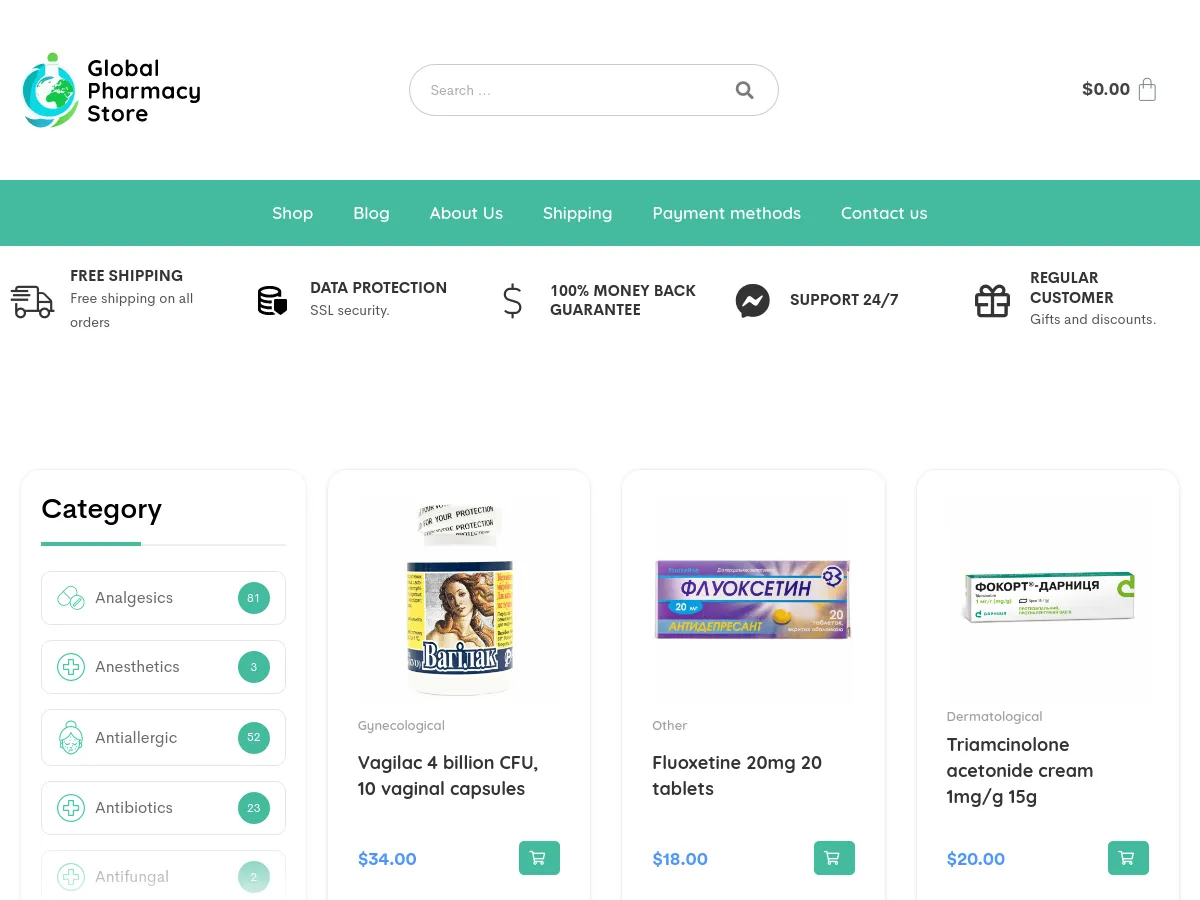The width and height of the screenshot is (1200, 900).
Task: Click the Global Pharmacy Store logo
Action: point(110,89)
